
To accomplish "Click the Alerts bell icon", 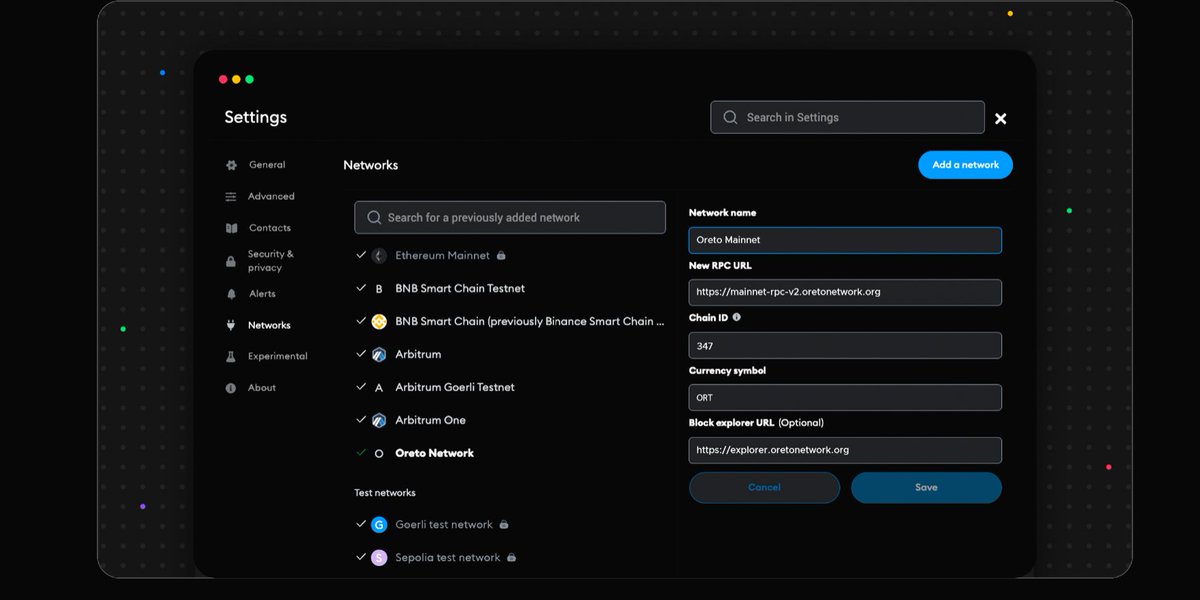I will [x=231, y=294].
